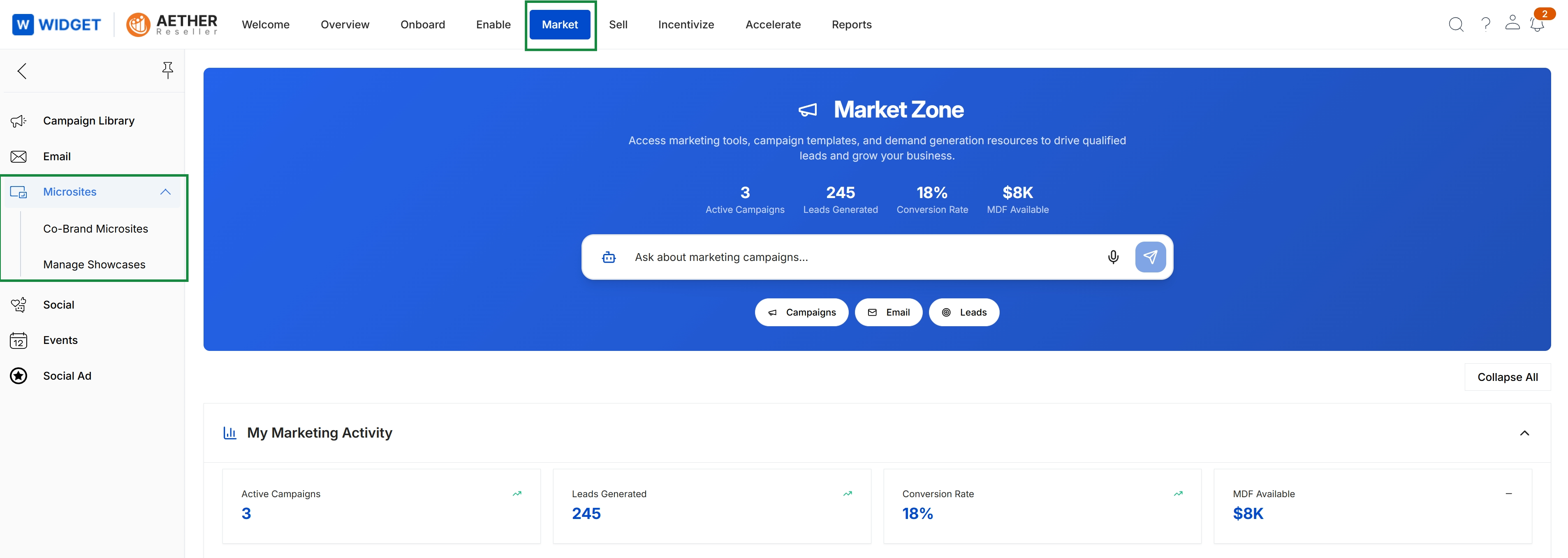Click the Email quick button

888,312
